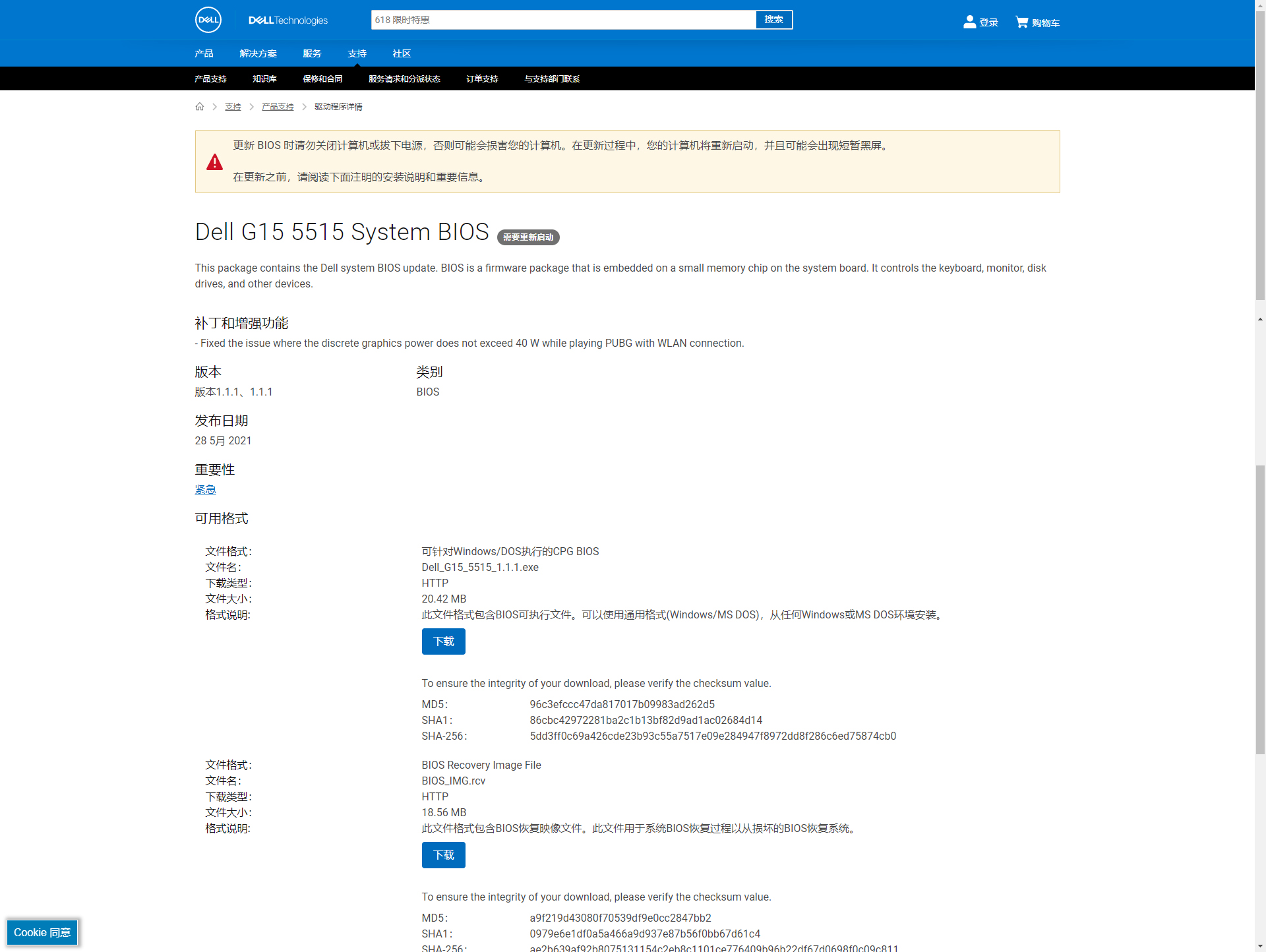The height and width of the screenshot is (952, 1266).
Task: Open the 产品 navigation menu
Action: [204, 53]
